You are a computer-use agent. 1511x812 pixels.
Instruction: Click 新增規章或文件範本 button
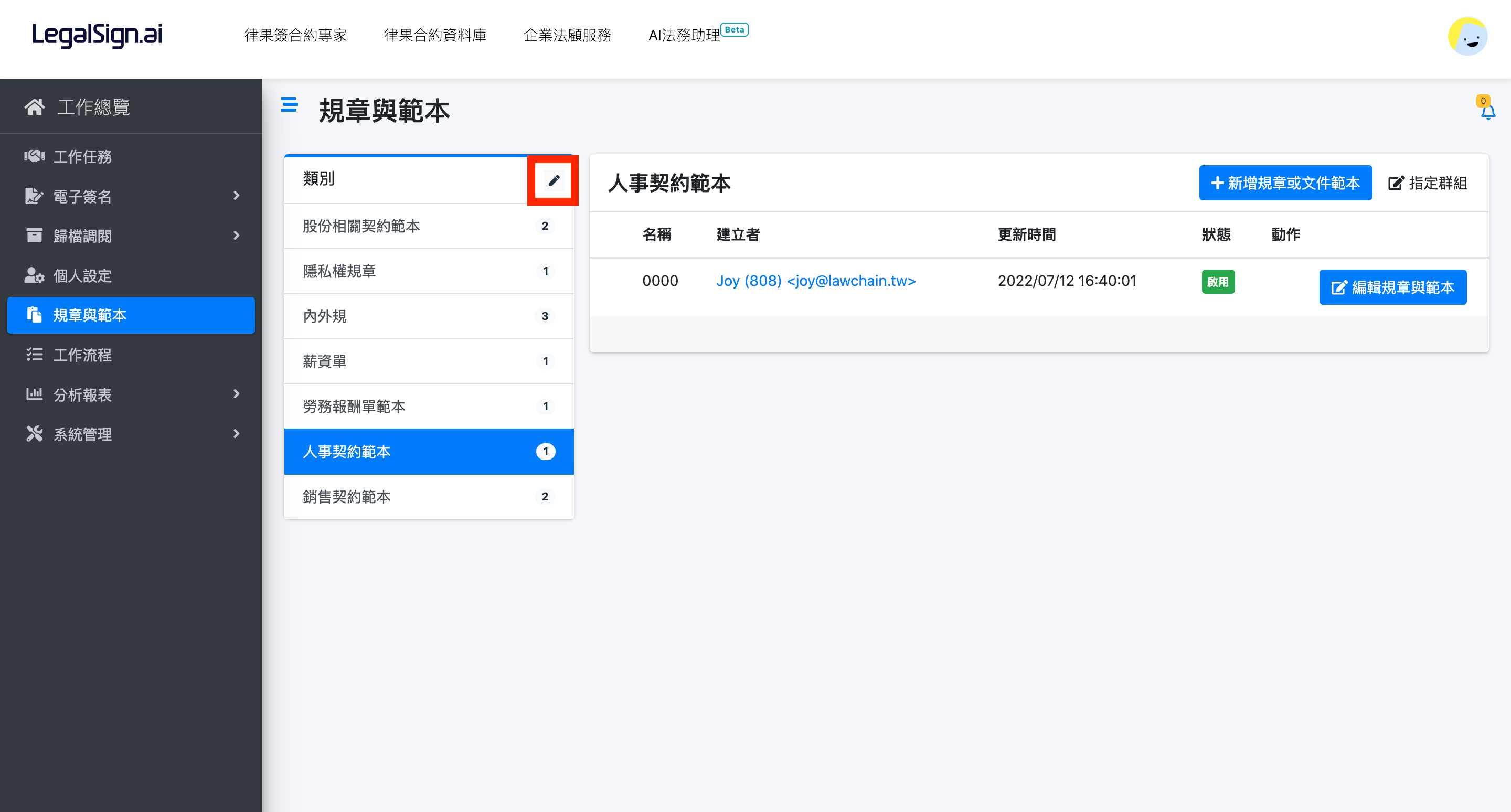(x=1284, y=183)
